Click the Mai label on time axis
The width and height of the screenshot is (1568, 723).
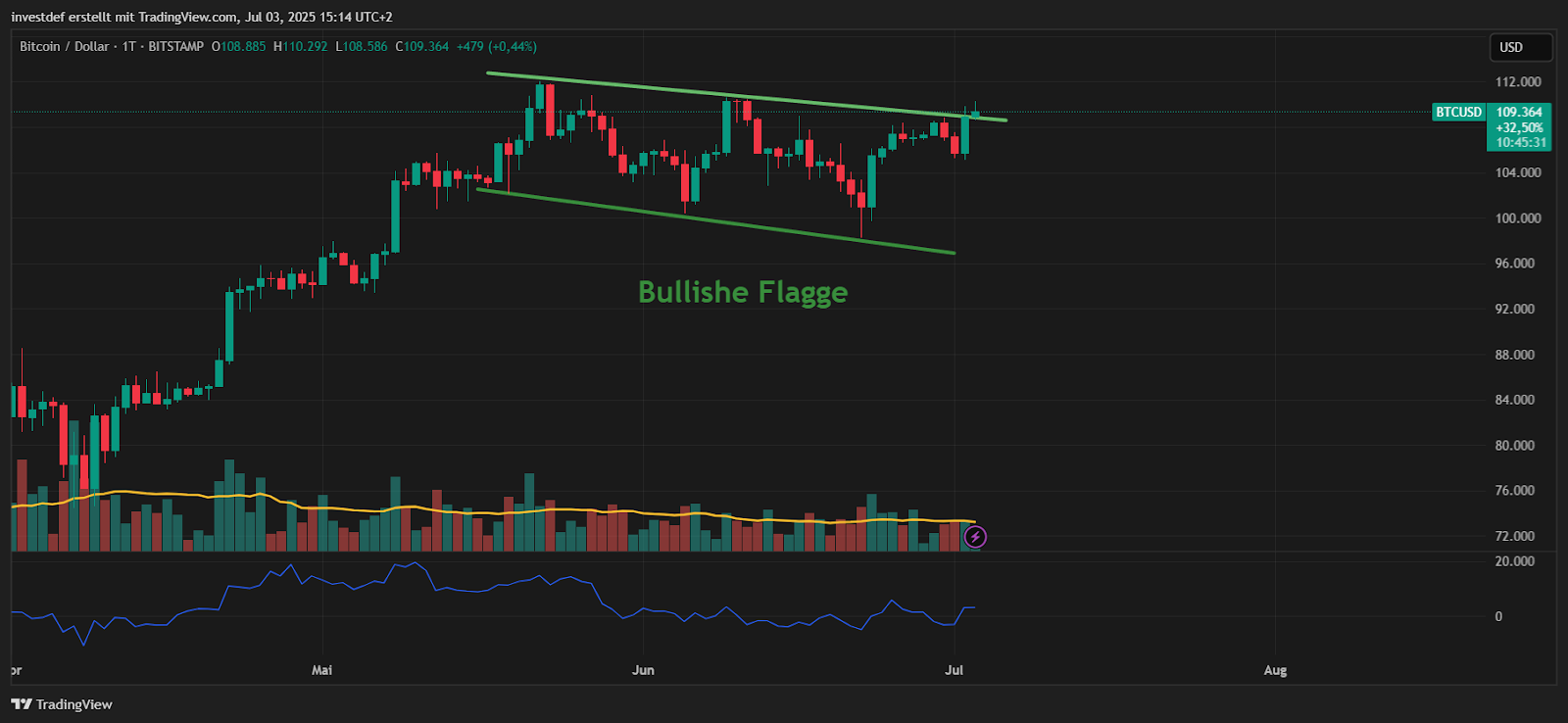point(321,670)
